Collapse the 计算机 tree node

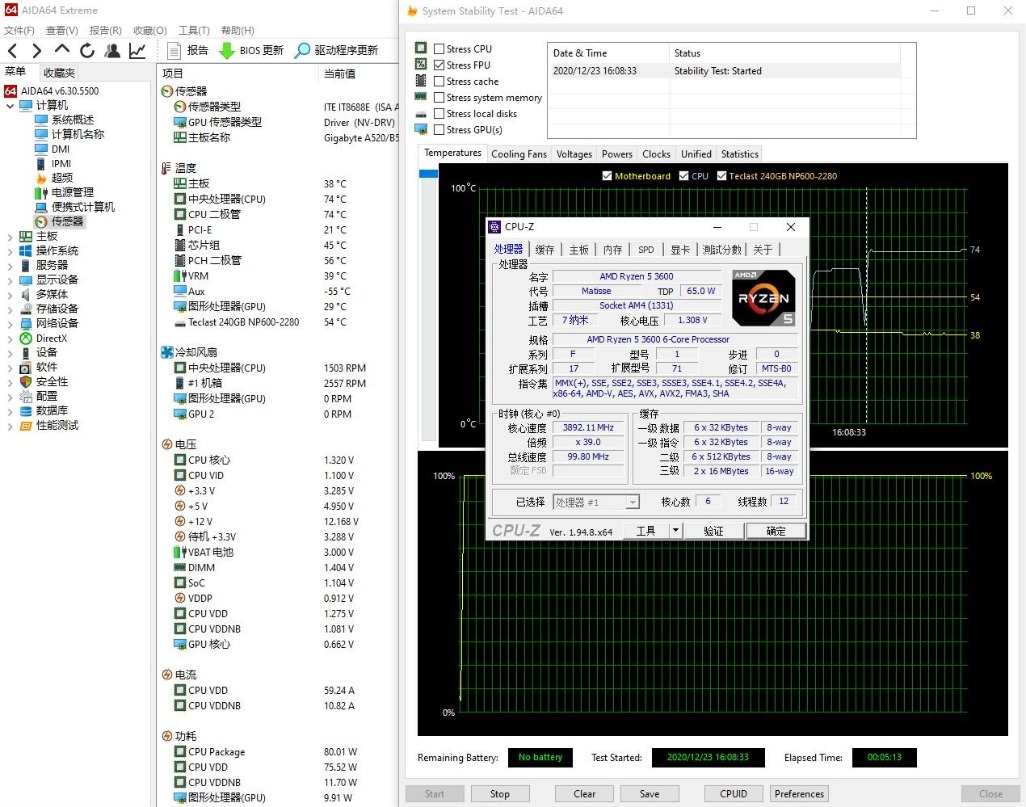coord(11,105)
